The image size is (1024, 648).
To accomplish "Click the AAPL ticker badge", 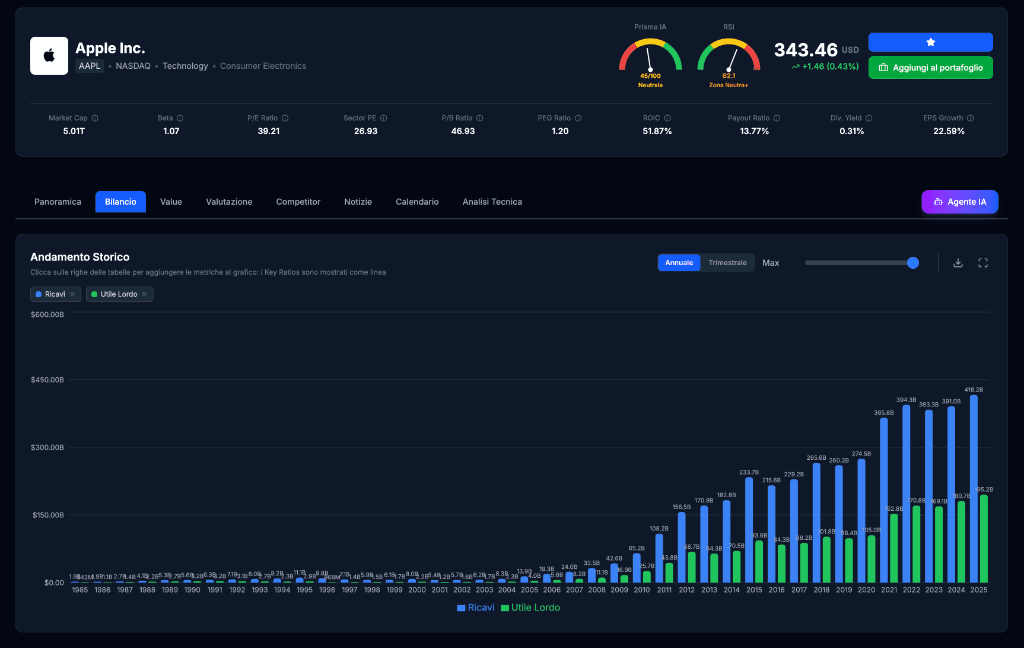I will 89,66.
